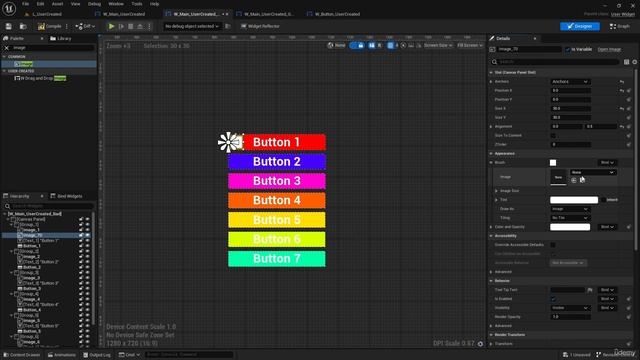This screenshot has height=360, width=640.
Task: Open the Window menu
Action: pos(116,4)
